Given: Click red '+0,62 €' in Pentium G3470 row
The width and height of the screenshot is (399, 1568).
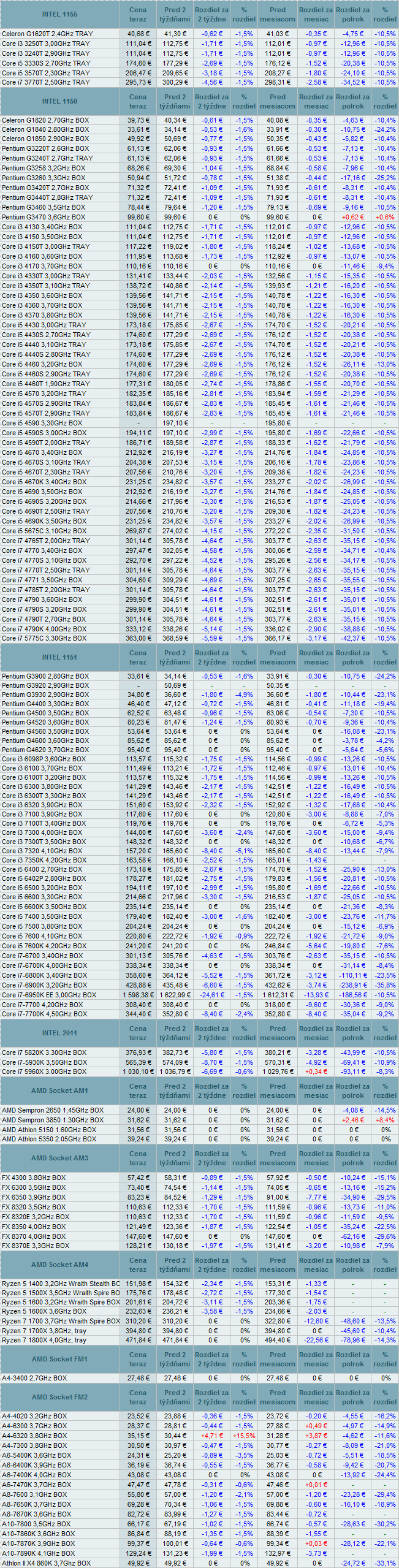Looking at the screenshot, I should [x=353, y=217].
